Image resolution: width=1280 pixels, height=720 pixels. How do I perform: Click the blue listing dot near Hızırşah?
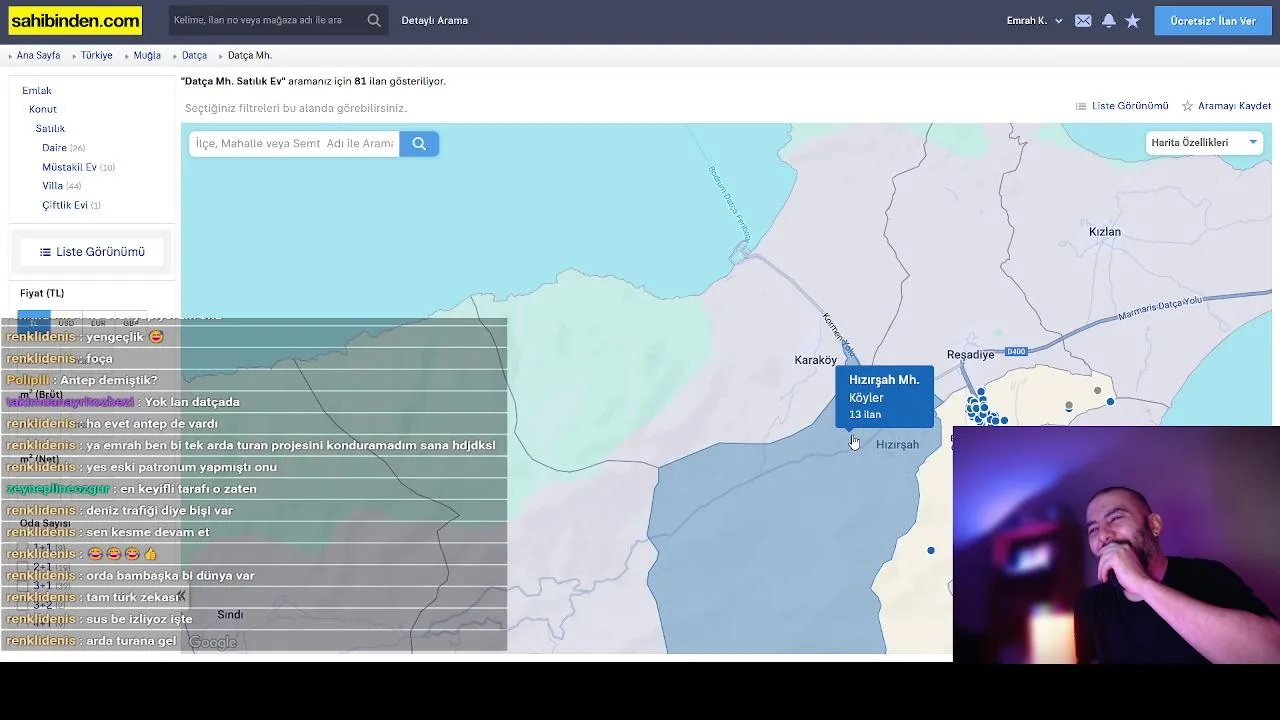(931, 550)
